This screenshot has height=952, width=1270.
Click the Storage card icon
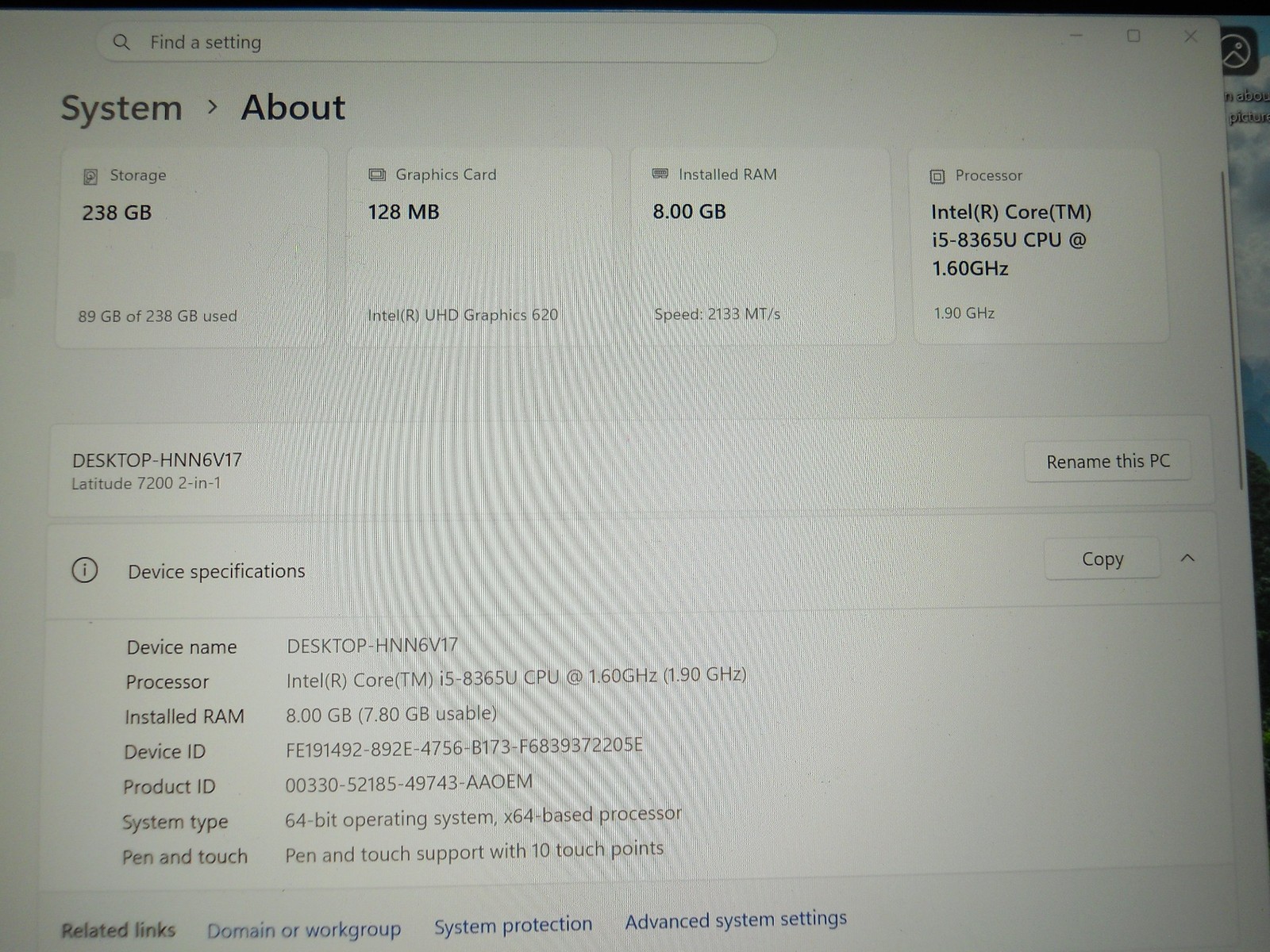pyautogui.click(x=90, y=176)
